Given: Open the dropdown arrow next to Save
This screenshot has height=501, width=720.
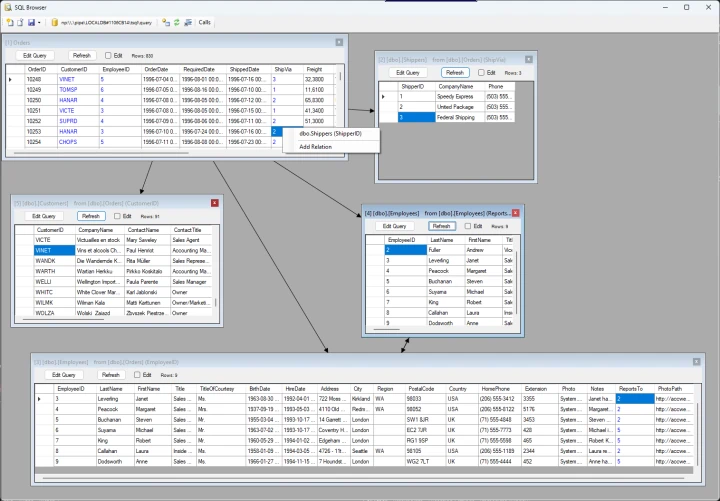Looking at the screenshot, I should tap(39, 23).
